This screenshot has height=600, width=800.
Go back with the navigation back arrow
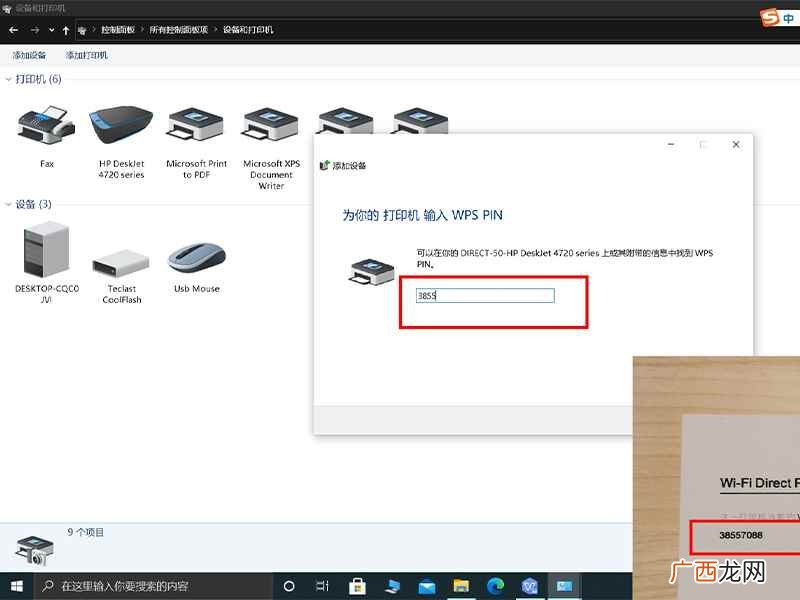pos(14,30)
